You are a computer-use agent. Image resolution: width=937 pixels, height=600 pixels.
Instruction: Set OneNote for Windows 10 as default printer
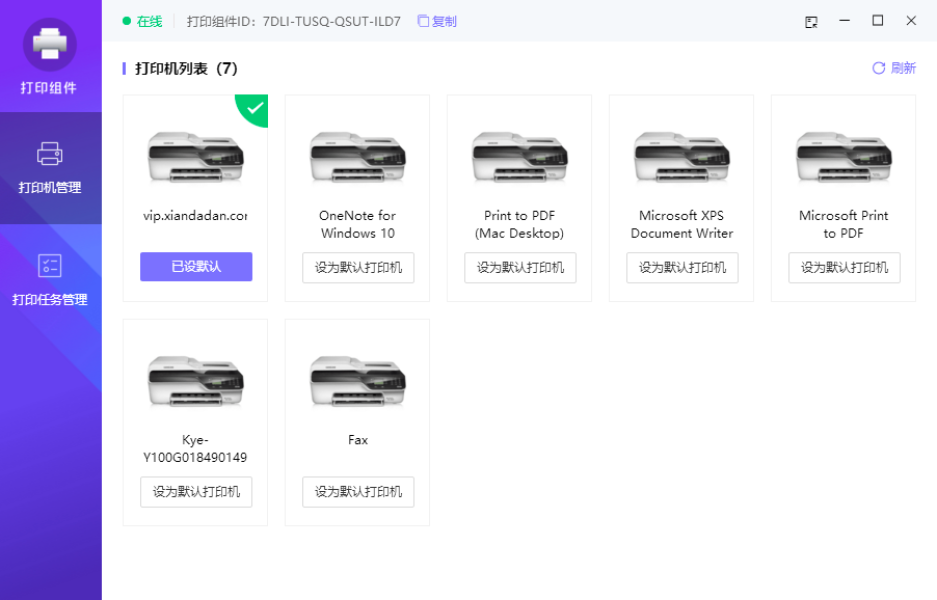358,268
